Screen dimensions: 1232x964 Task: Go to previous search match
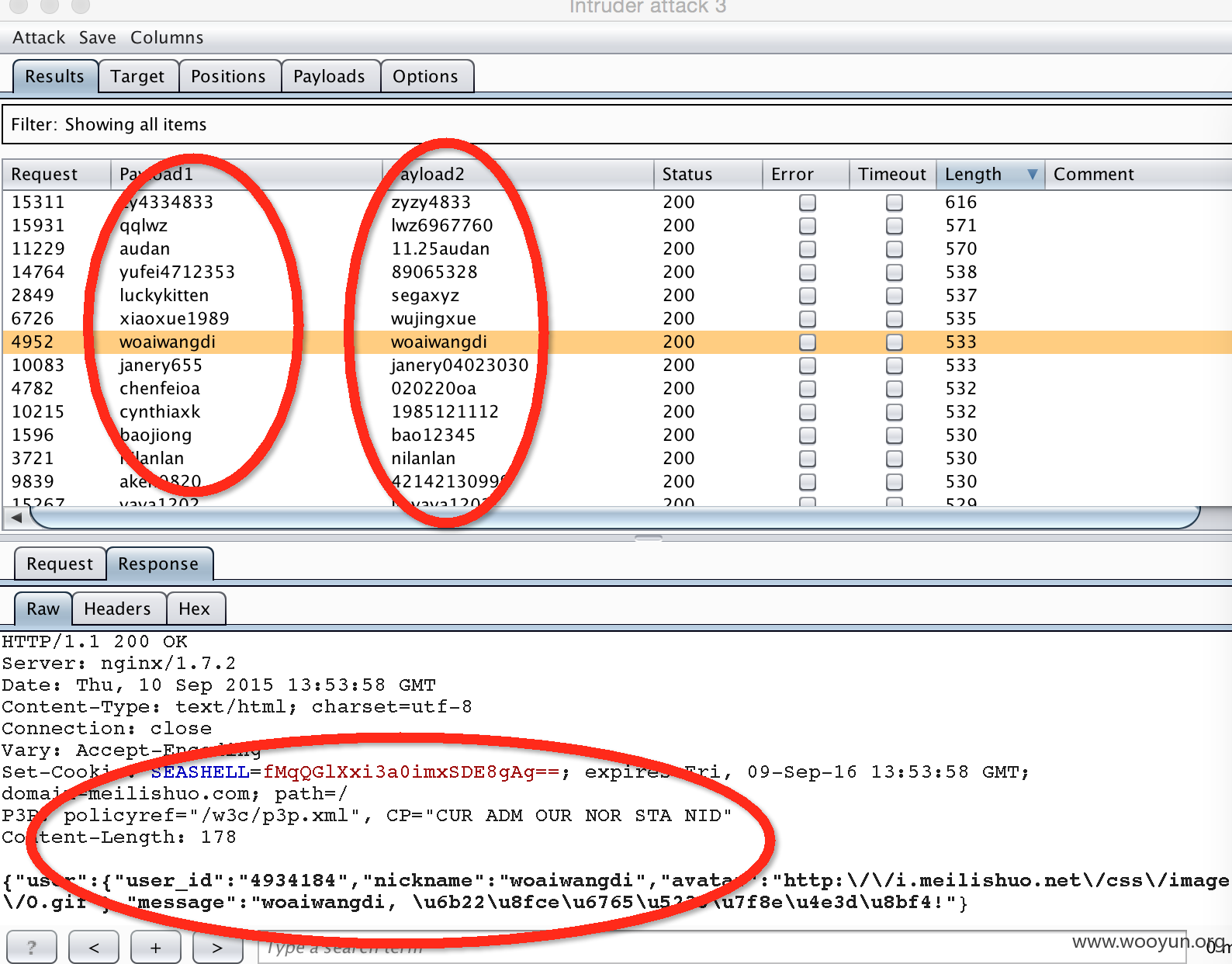[x=94, y=947]
